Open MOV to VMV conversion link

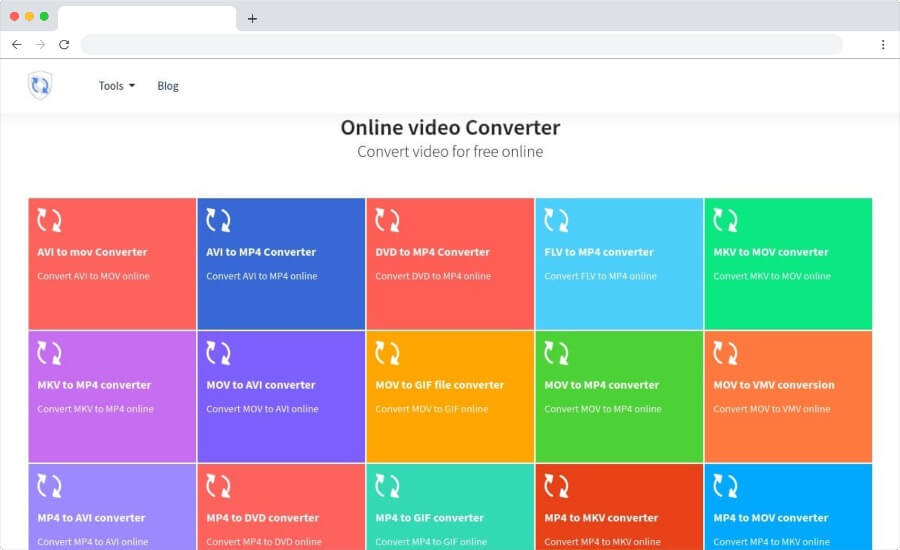[x=774, y=385]
